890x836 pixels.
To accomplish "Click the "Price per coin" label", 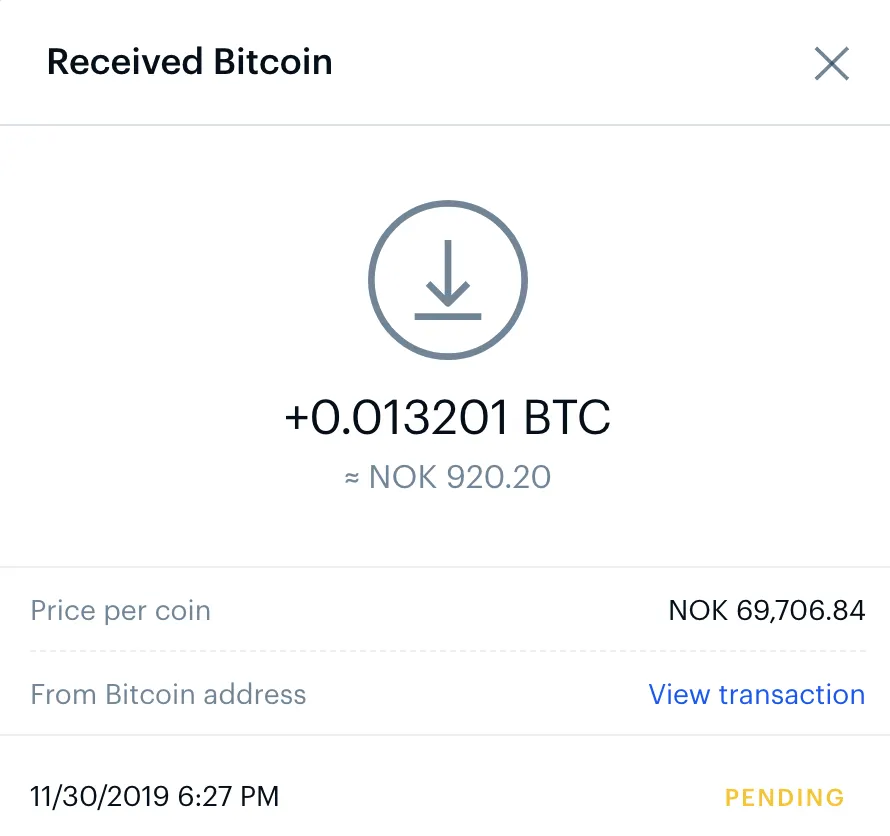I will pyautogui.click(x=121, y=610).
